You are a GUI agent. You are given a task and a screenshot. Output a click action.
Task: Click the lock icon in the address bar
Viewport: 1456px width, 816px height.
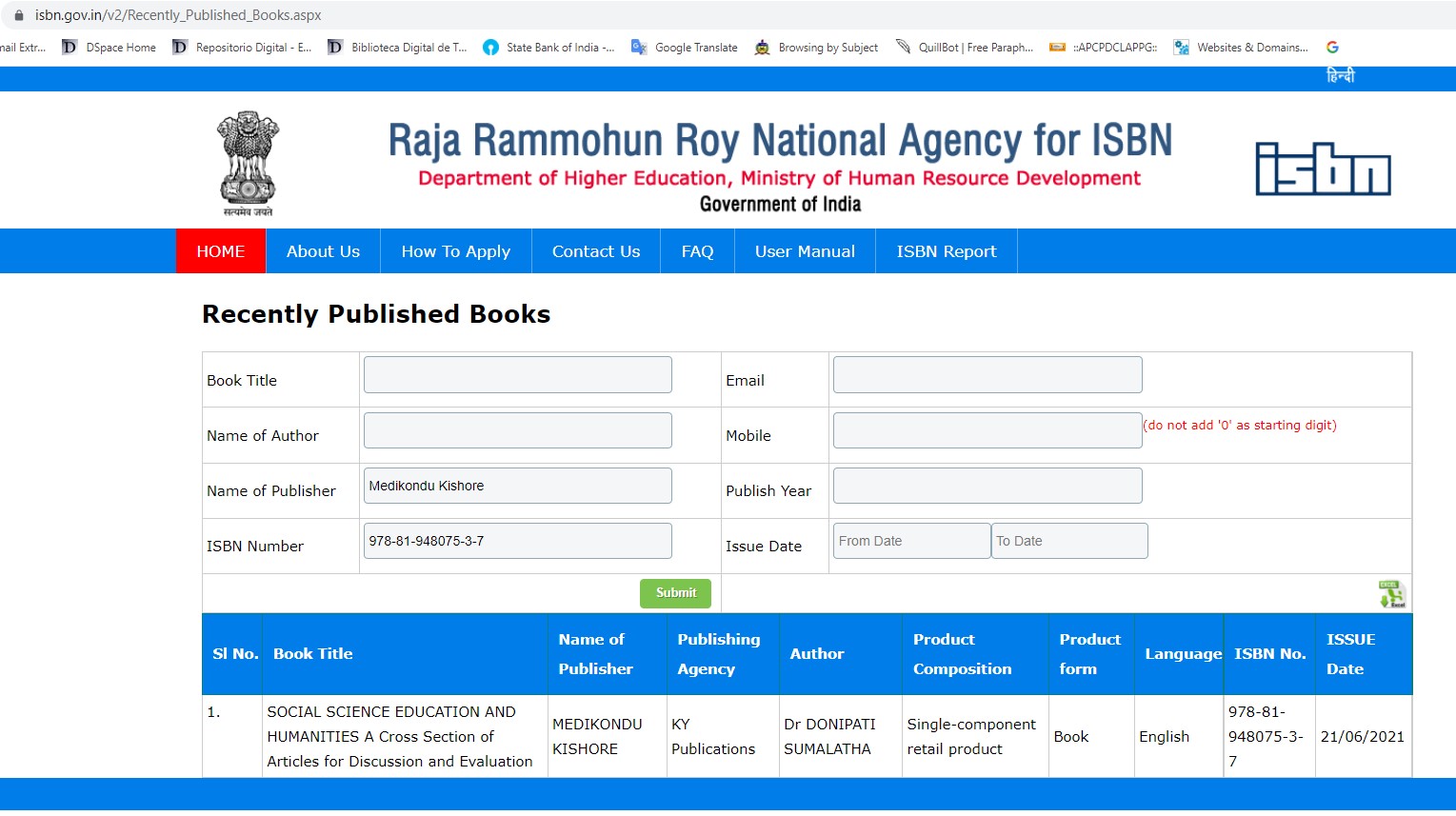tap(18, 15)
